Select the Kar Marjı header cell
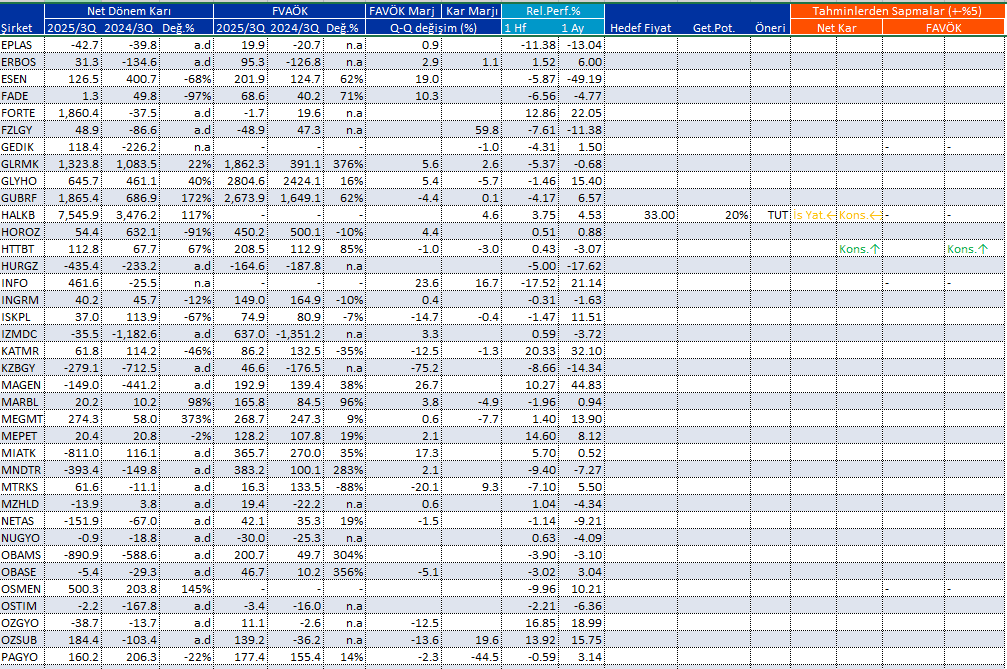Image resolution: width=1007 pixels, height=669 pixels. [471, 10]
